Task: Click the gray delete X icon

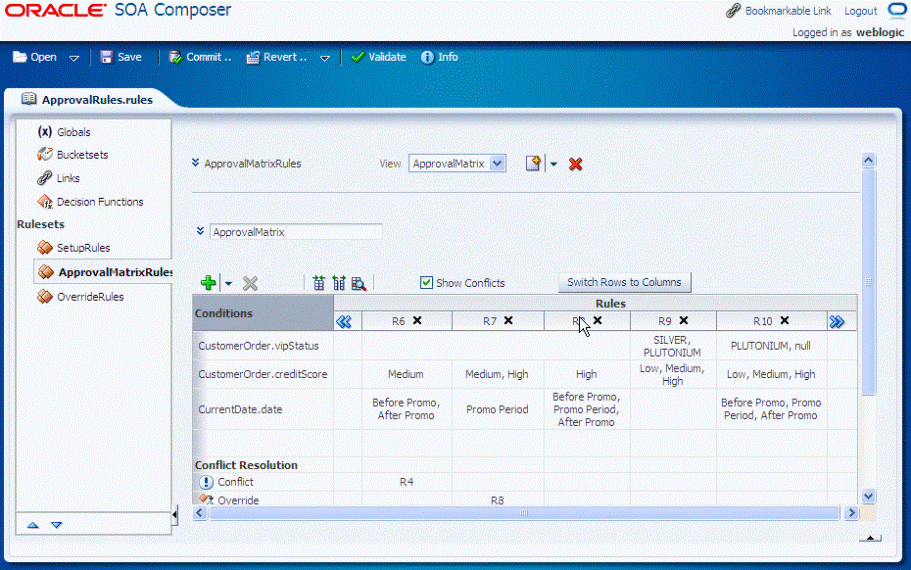Action: (x=250, y=284)
